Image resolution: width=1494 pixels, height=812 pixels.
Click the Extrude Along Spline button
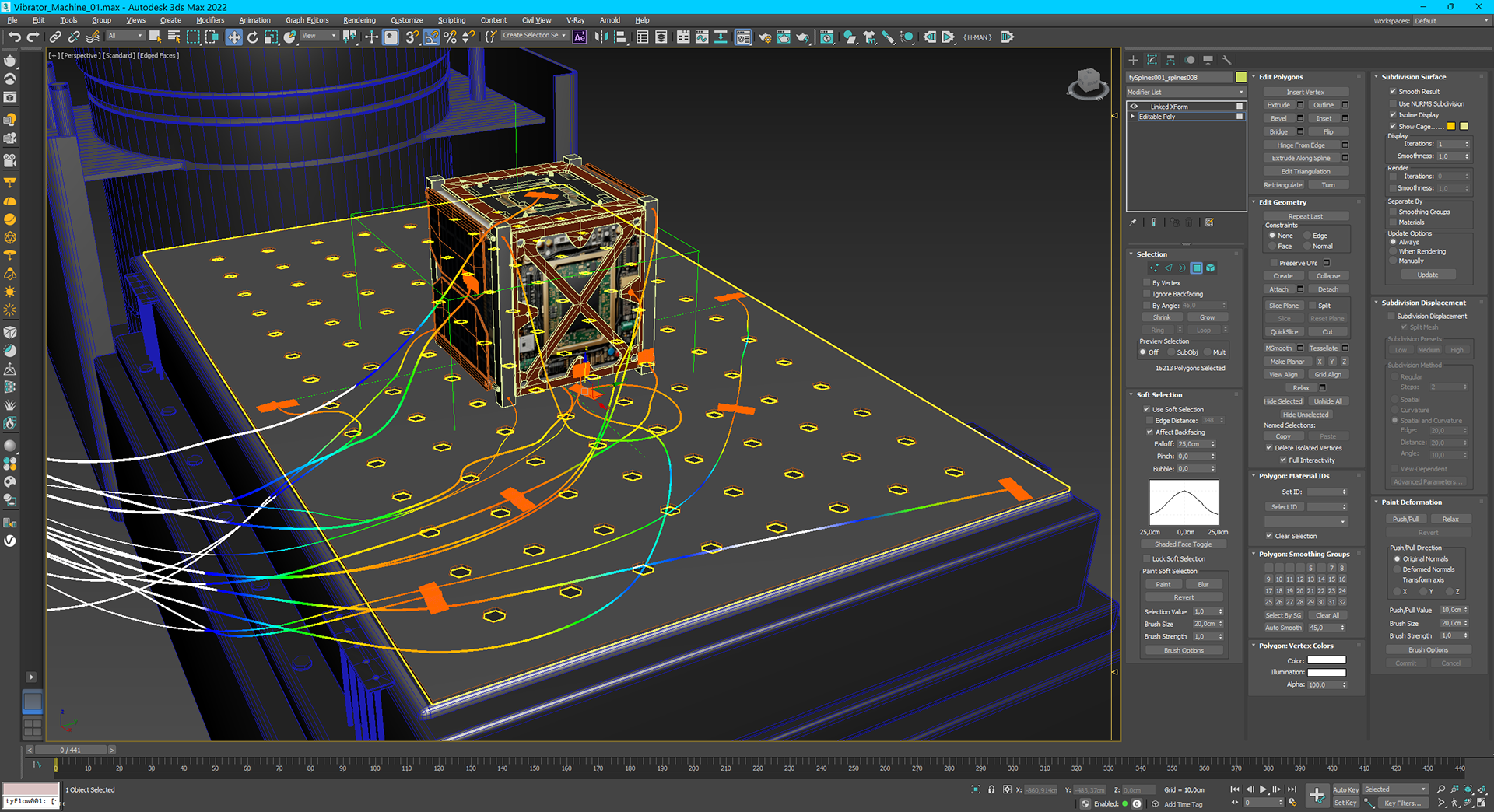[x=1300, y=159]
